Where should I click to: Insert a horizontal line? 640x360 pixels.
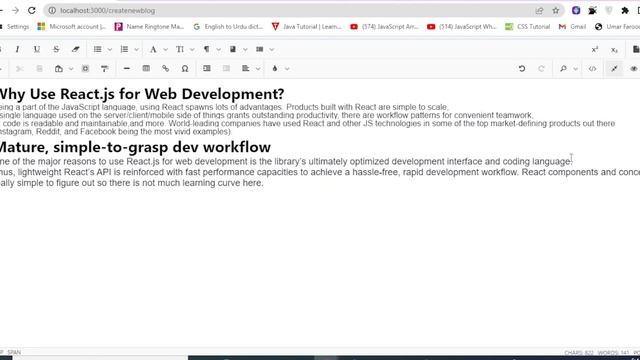pyautogui.click(x=127, y=69)
